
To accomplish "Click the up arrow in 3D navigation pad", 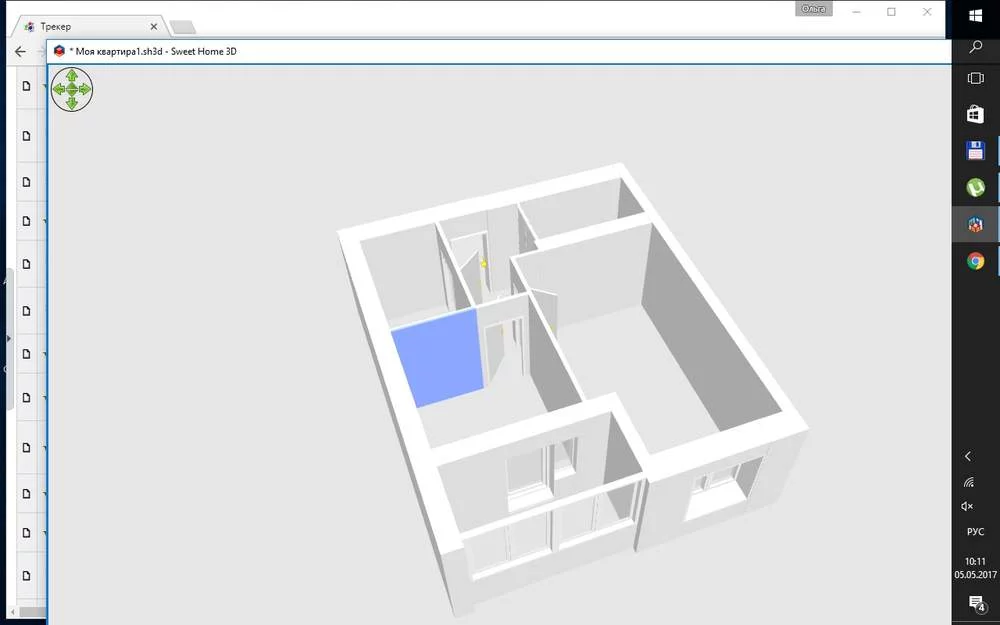I will pos(71,76).
